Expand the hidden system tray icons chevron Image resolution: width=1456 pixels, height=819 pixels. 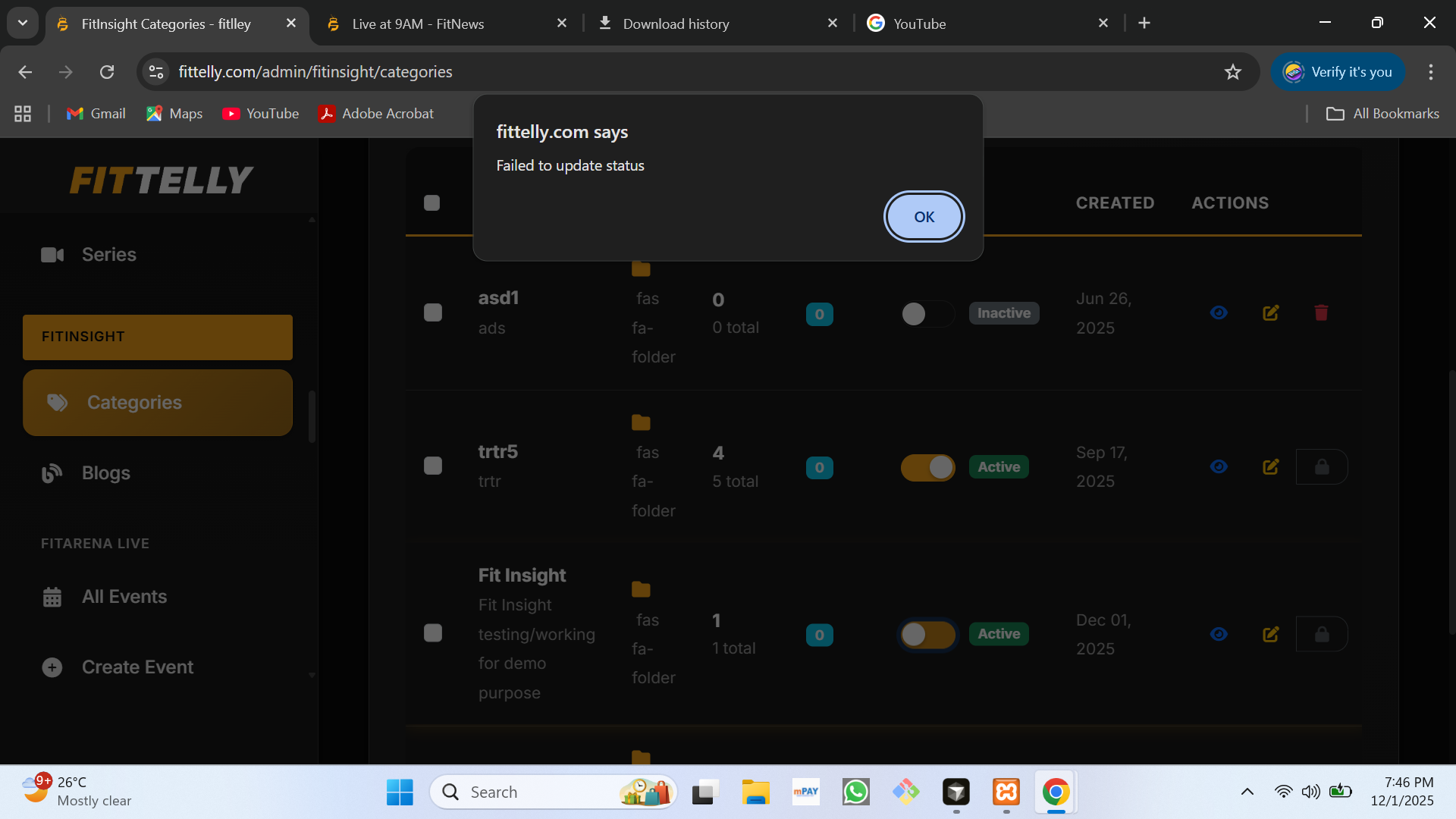[1247, 792]
